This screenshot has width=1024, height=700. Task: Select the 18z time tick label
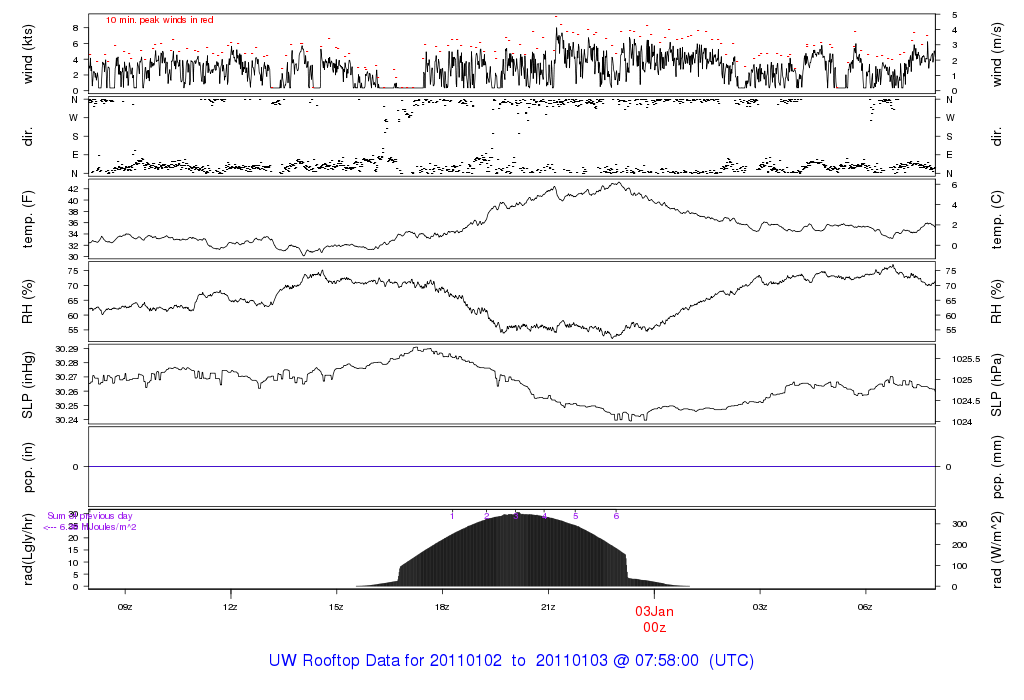[442, 607]
